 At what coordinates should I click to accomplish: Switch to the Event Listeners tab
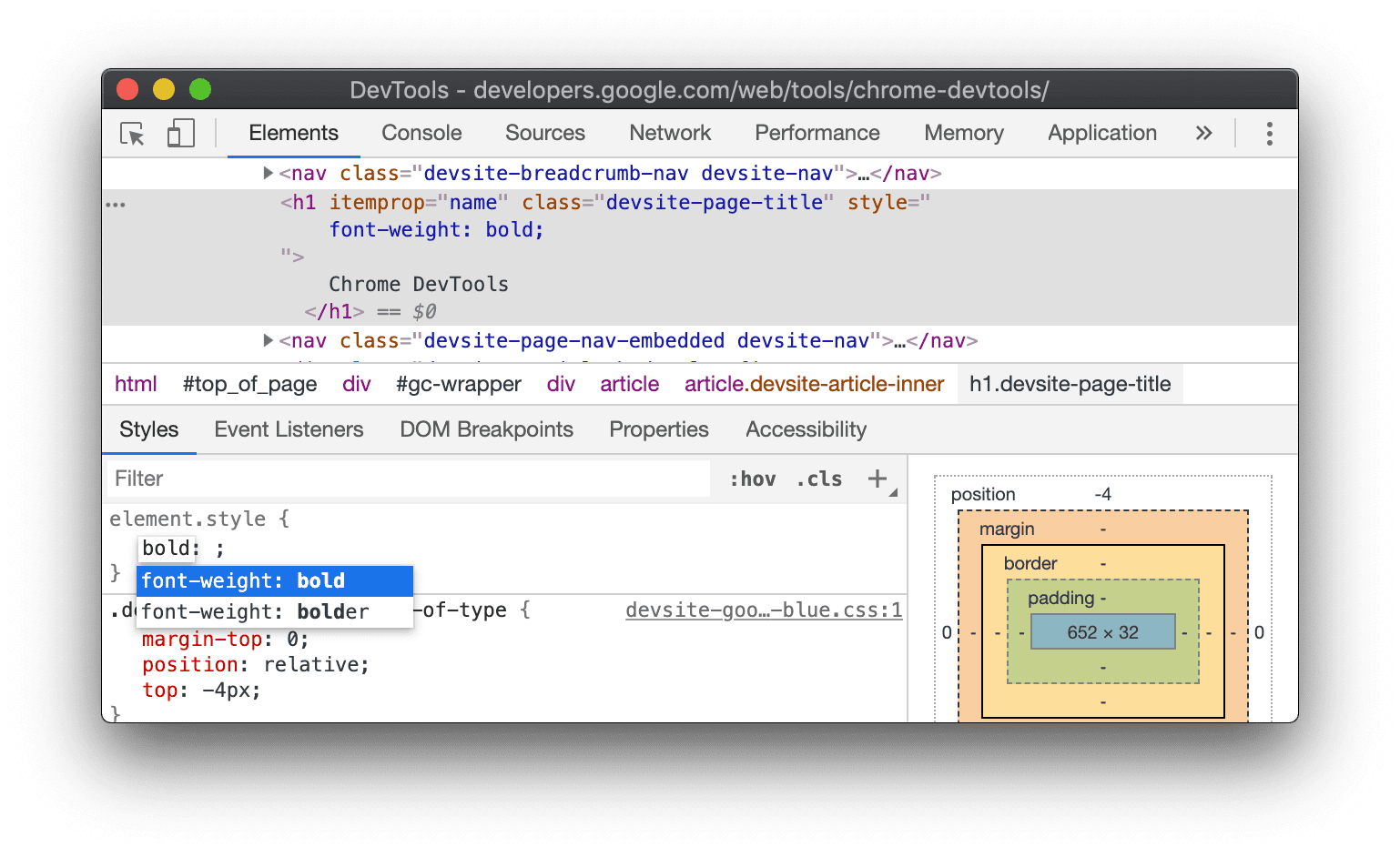(289, 428)
